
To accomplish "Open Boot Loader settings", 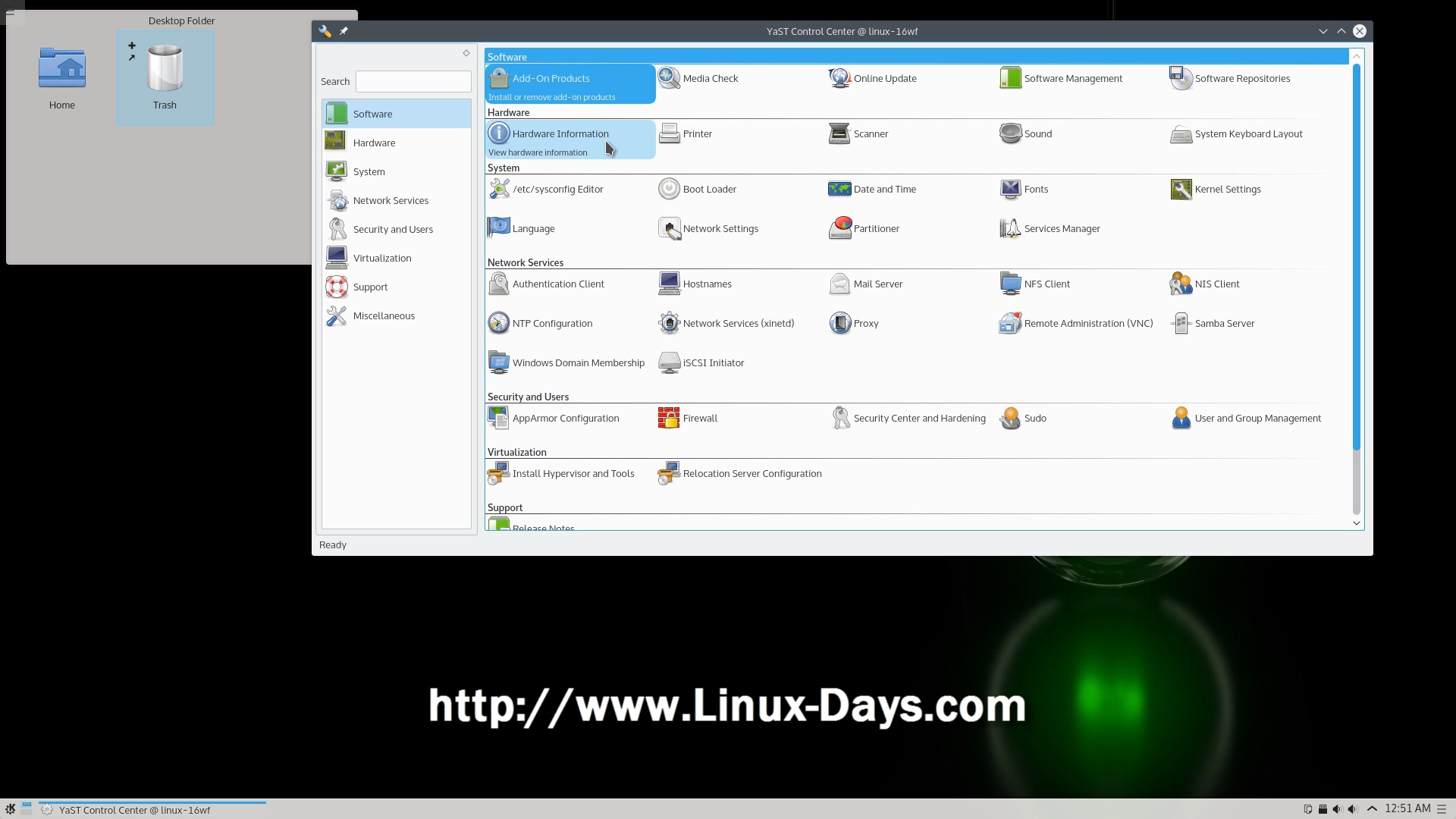I will pyautogui.click(x=697, y=189).
